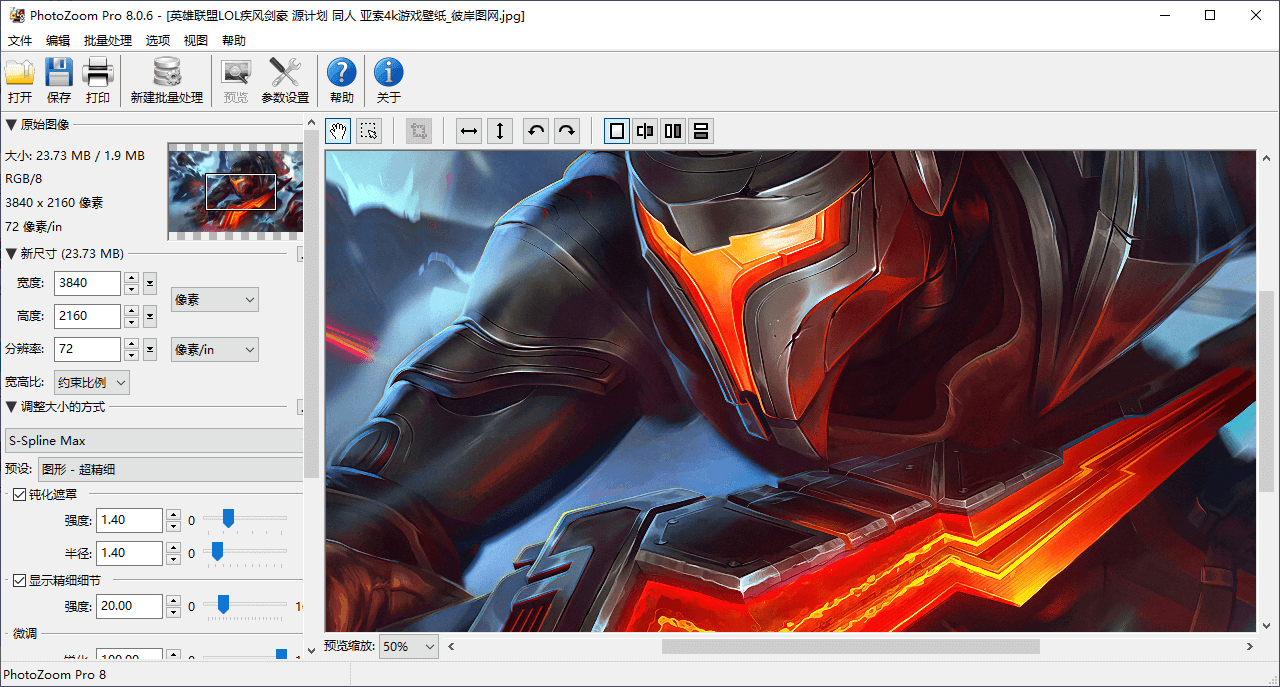Switch to stacked horizontal split view
The height and width of the screenshot is (687, 1280).
coord(701,131)
